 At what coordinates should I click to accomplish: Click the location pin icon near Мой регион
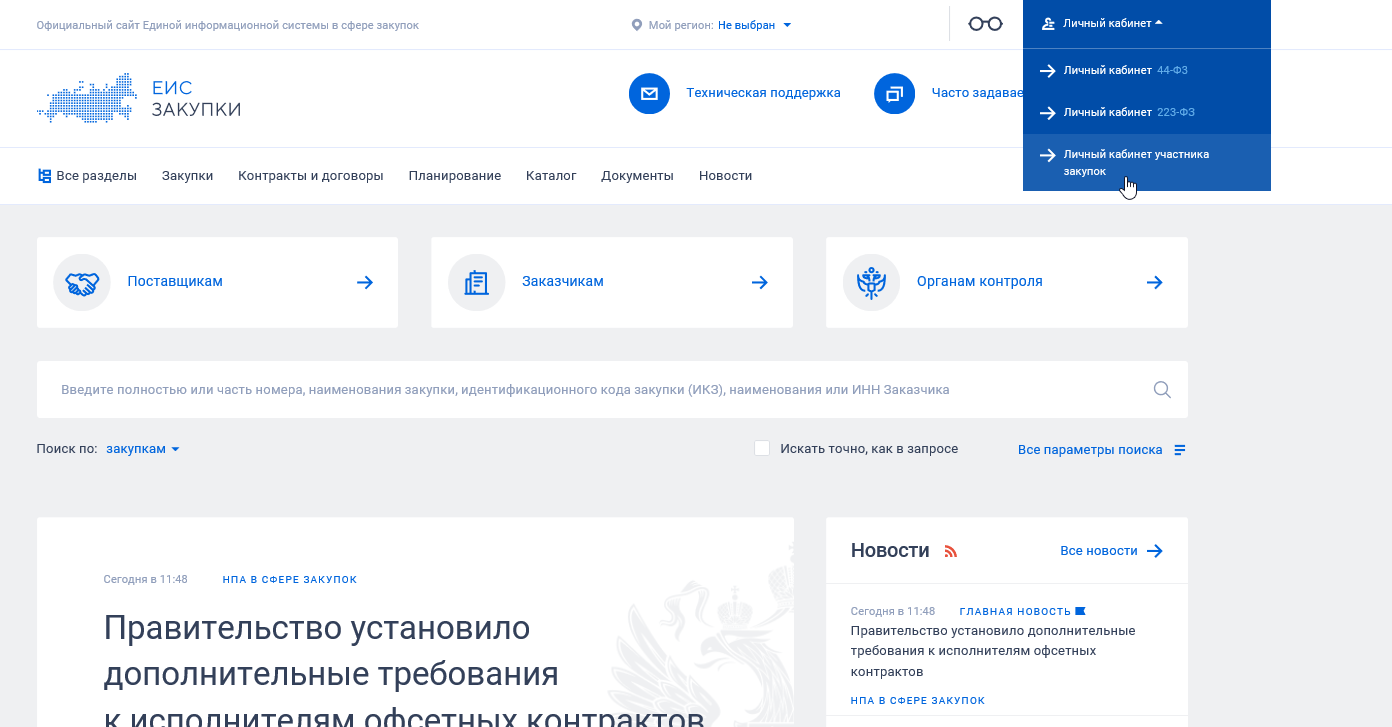click(x=637, y=25)
